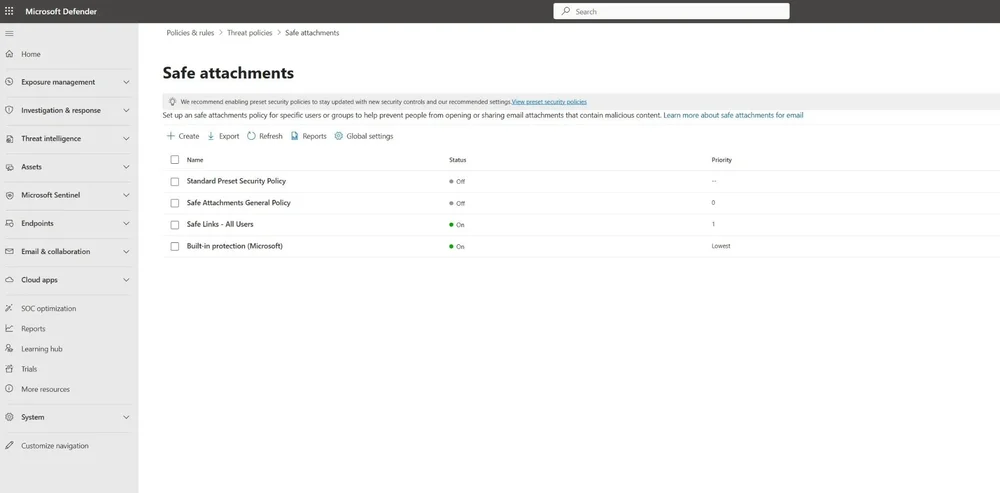This screenshot has width=1000, height=493.
Task: Click the Microsoft Sentinel icon
Action: 9,195
